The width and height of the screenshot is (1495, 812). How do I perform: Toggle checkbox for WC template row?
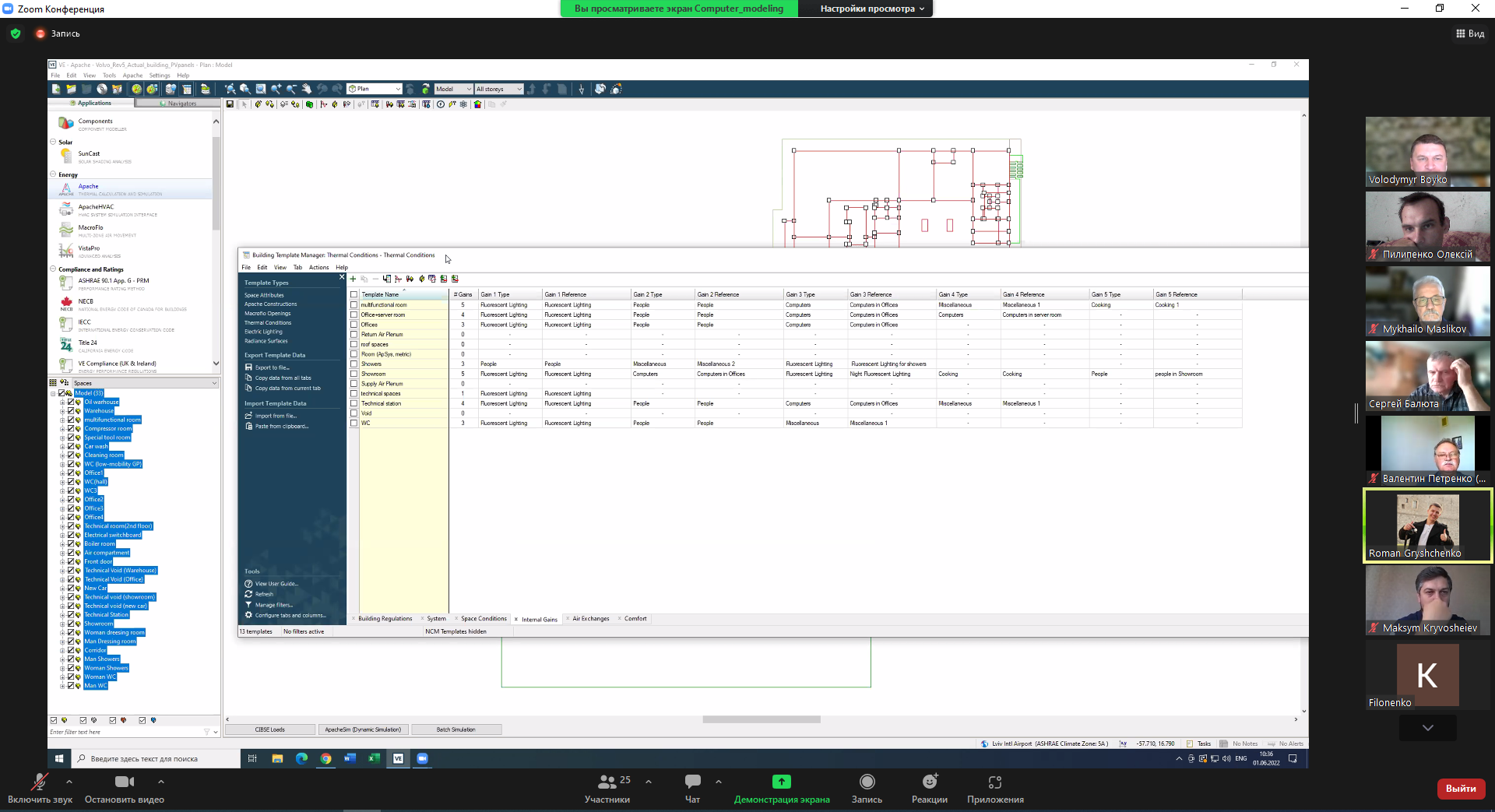coord(354,424)
